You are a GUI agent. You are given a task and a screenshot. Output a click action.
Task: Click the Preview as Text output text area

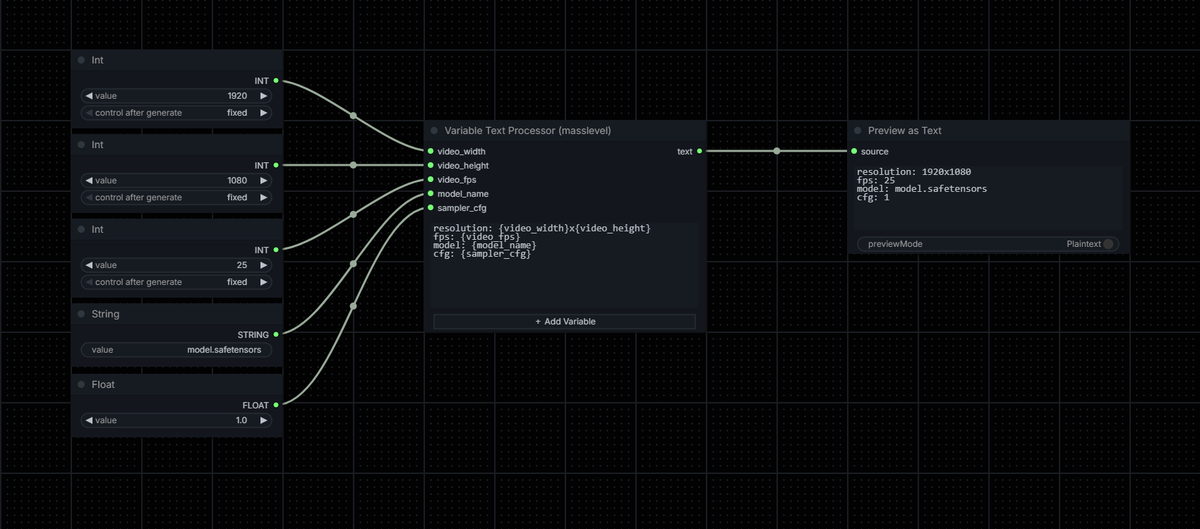coord(988,197)
